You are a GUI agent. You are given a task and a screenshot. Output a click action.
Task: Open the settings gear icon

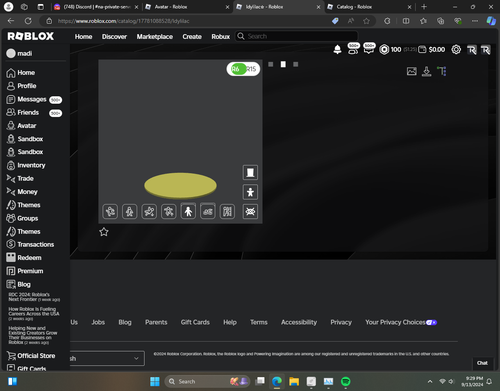(456, 50)
